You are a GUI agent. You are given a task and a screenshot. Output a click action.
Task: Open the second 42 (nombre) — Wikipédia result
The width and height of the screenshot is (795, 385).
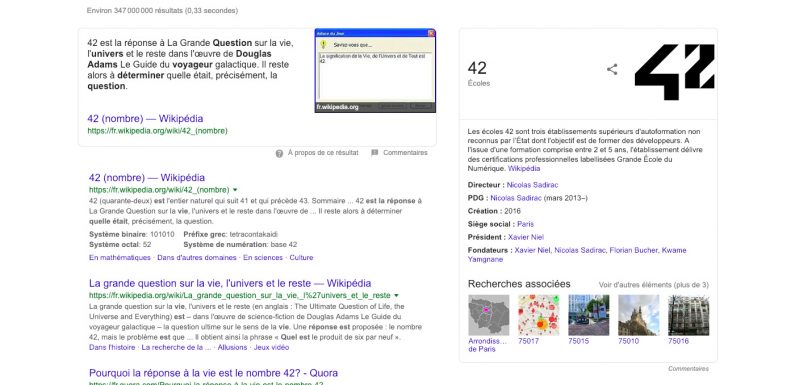pyautogui.click(x=147, y=178)
